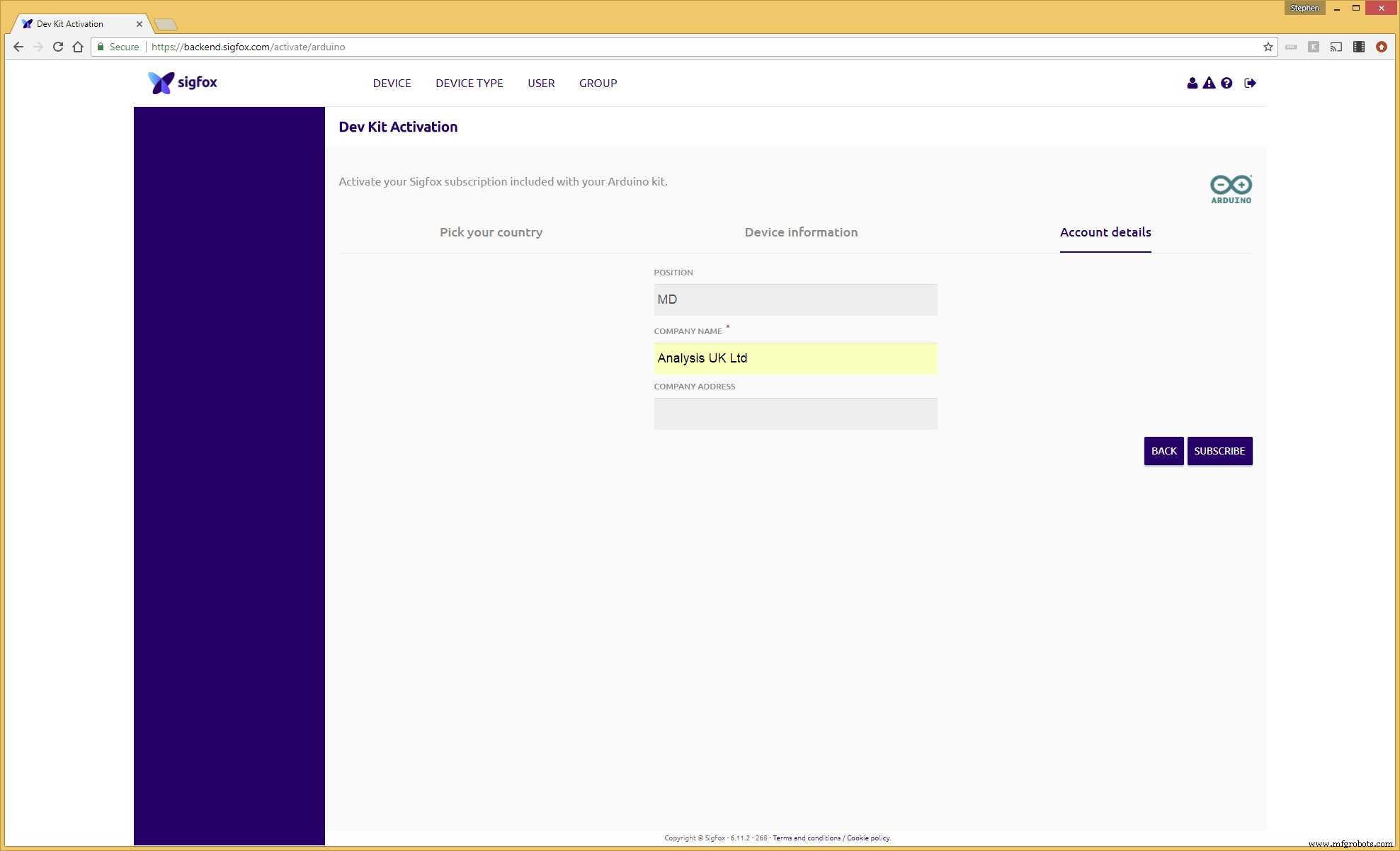Open the Terms and conditions link
The height and width of the screenshot is (851, 1400).
807,838
